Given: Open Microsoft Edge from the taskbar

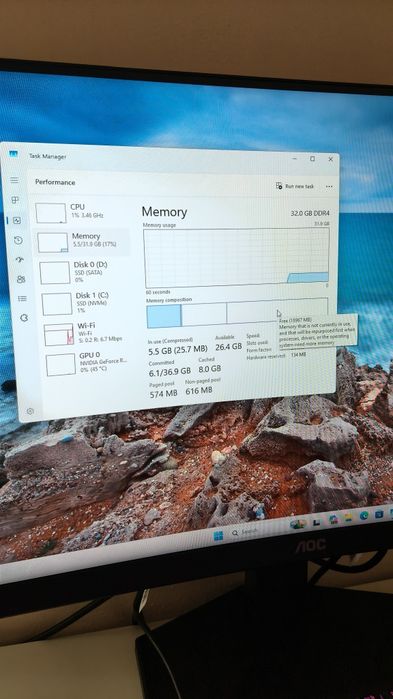Looking at the screenshot, I should tap(364, 515).
